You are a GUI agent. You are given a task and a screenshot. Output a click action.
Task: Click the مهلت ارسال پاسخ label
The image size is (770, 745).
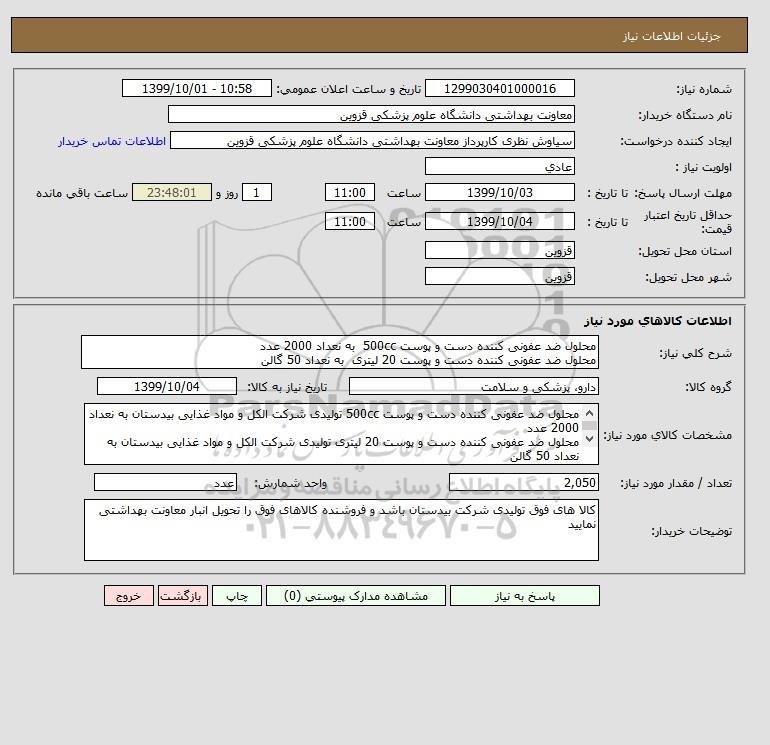(x=684, y=193)
